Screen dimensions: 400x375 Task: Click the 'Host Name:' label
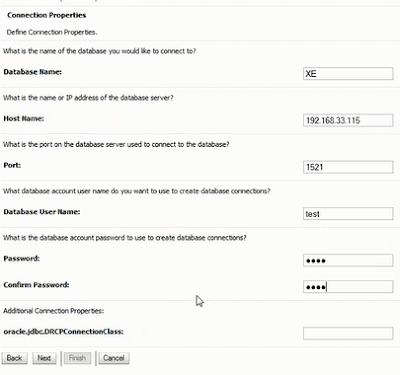24,119
